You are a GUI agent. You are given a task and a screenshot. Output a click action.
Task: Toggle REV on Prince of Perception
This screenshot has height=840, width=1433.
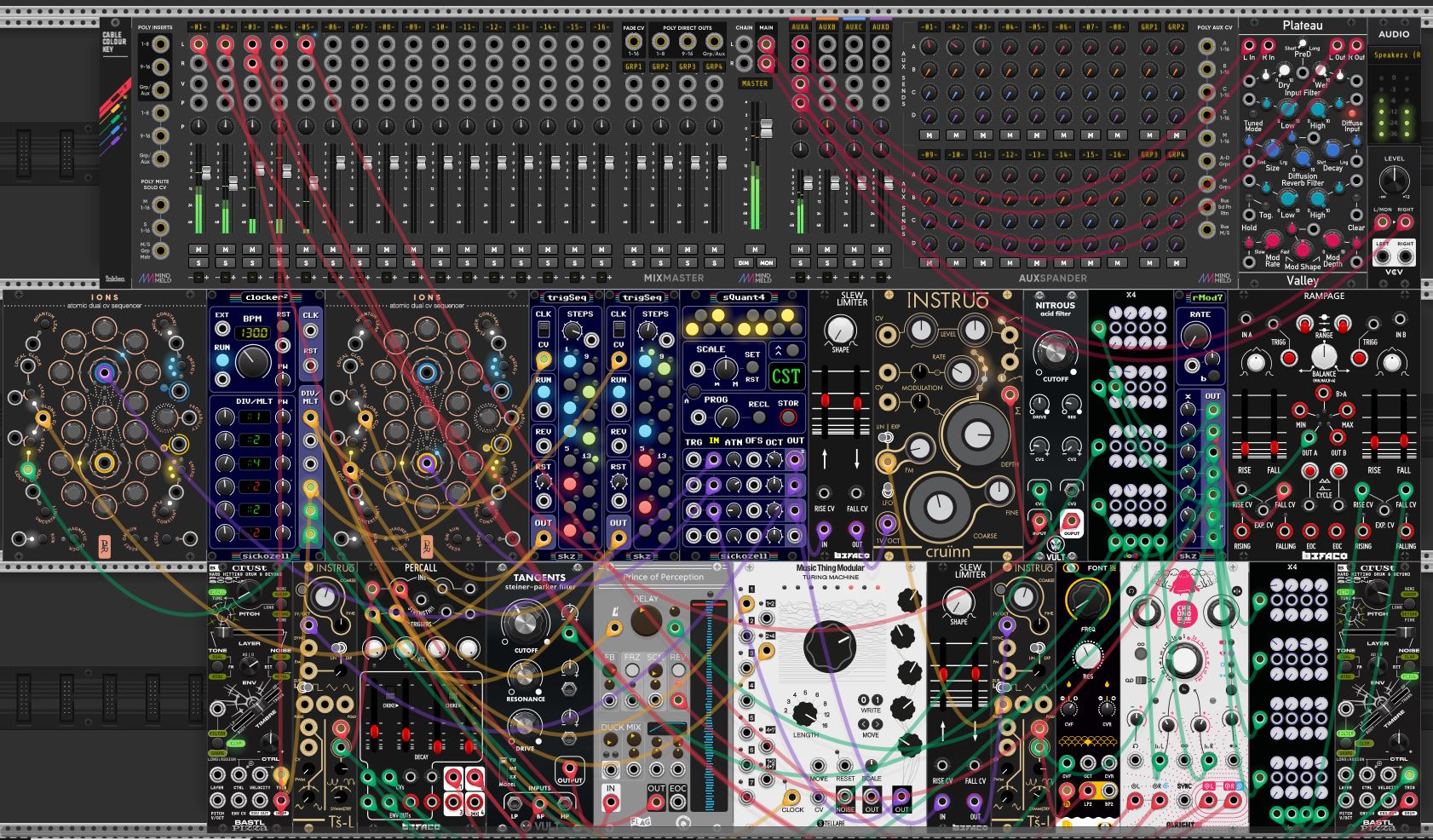[x=678, y=671]
